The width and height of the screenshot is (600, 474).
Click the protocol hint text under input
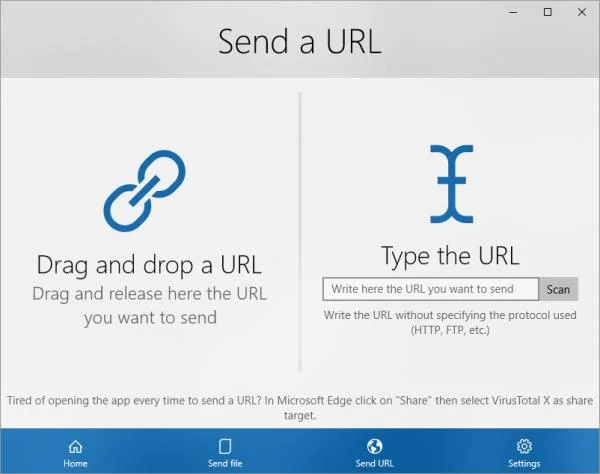pos(450,322)
